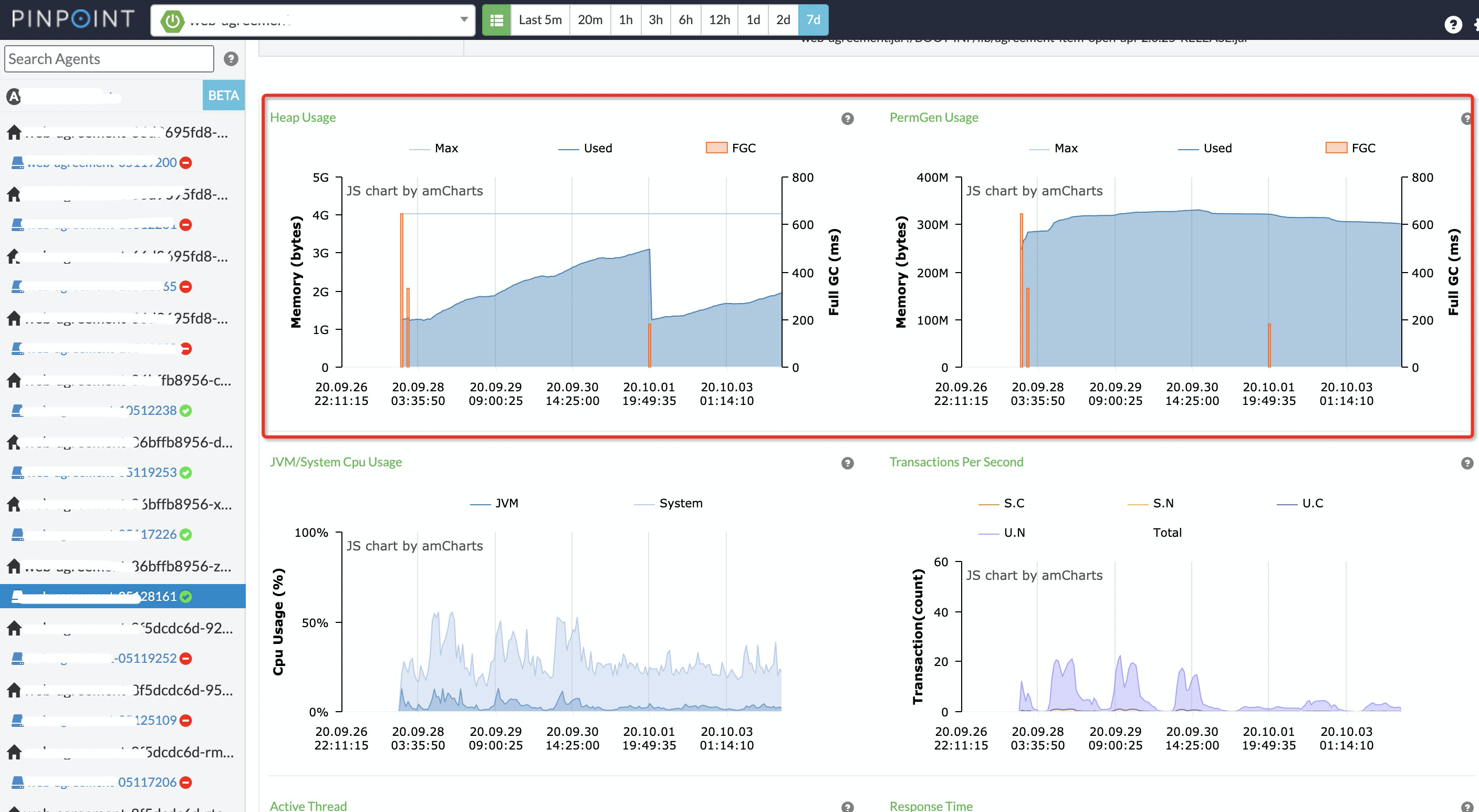The height and width of the screenshot is (812, 1479).
Task: Open the help icon in top bar
Action: click(1453, 24)
